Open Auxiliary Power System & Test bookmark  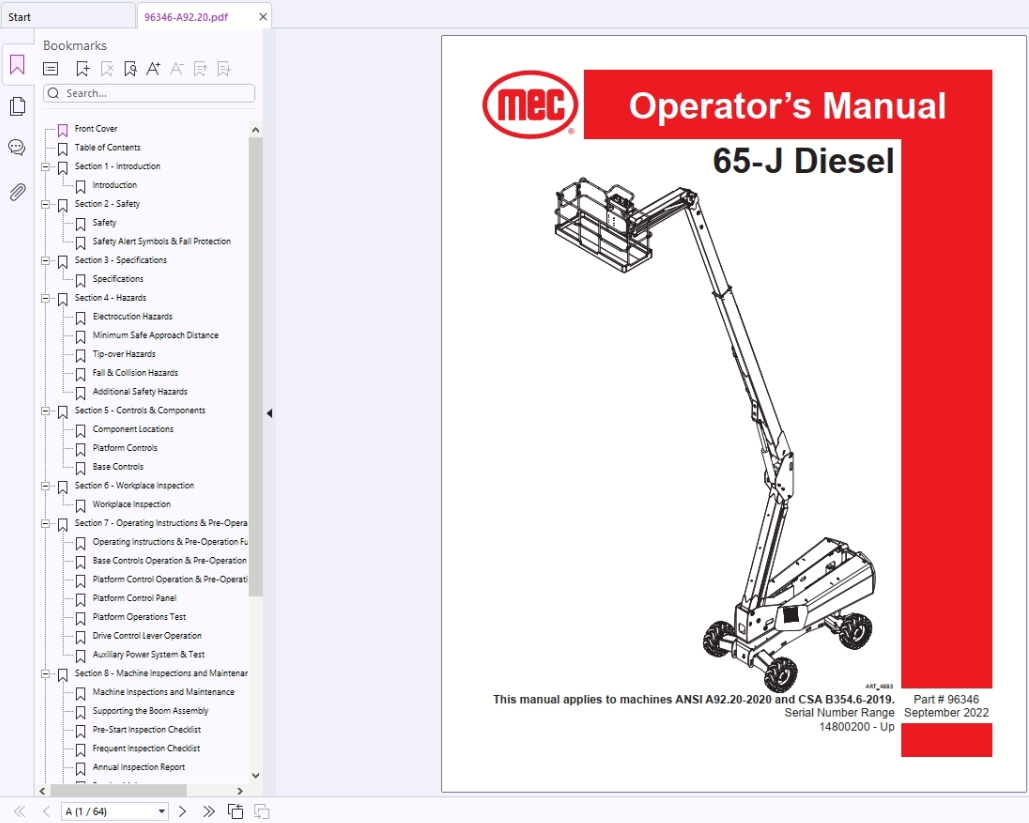[x=148, y=655]
